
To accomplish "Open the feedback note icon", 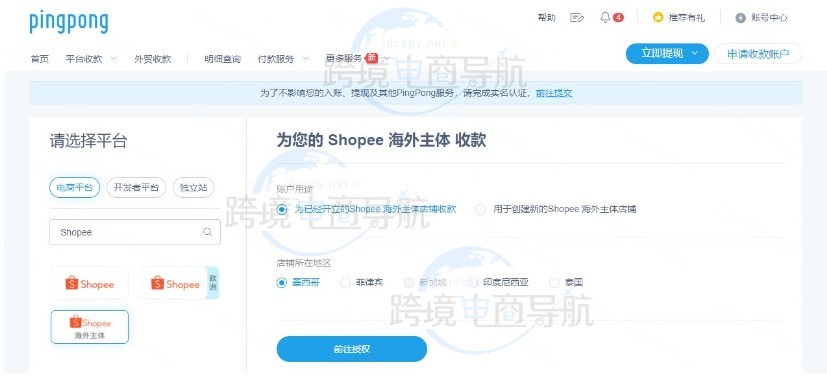I will pos(577,18).
